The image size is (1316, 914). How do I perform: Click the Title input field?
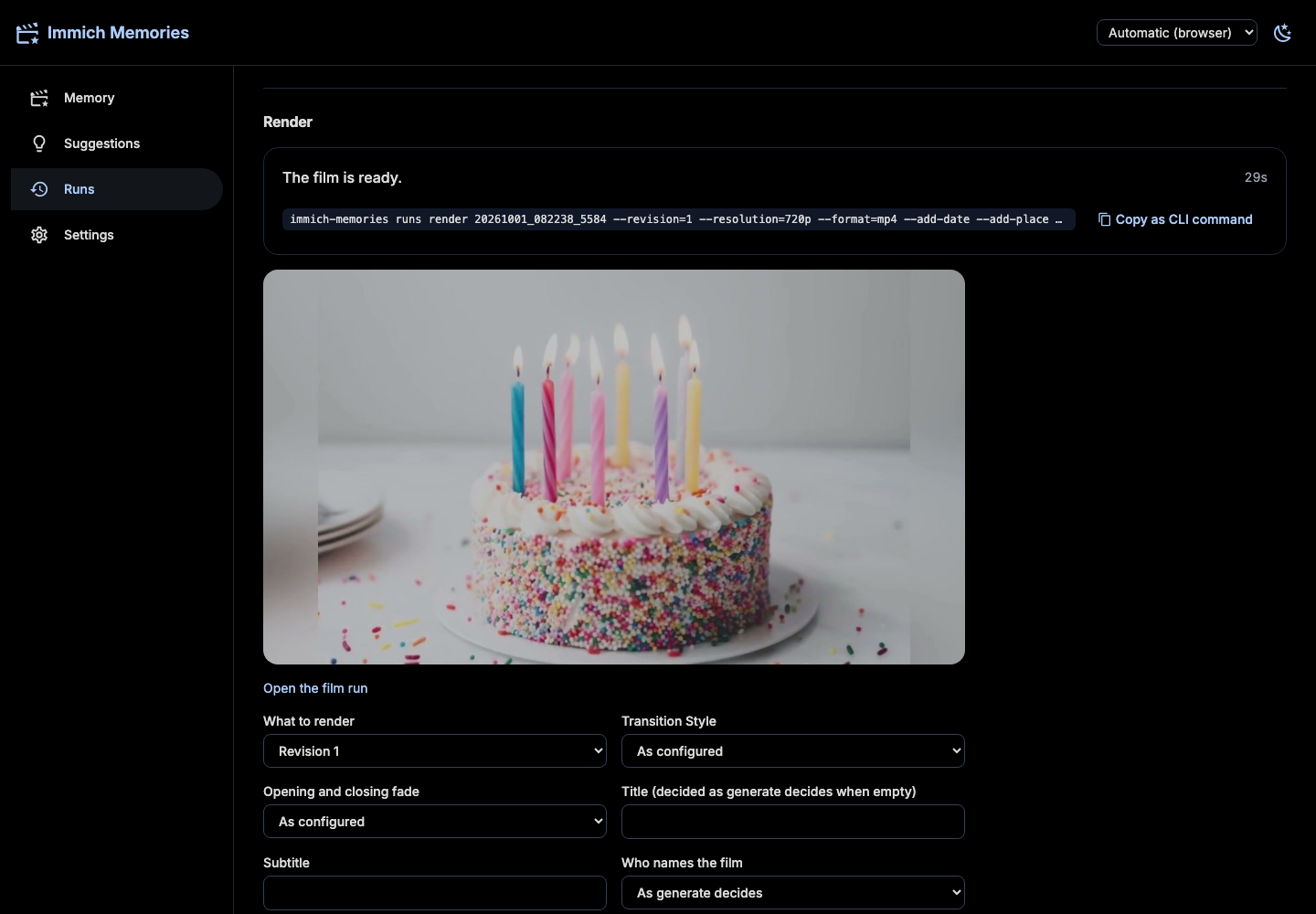793,822
